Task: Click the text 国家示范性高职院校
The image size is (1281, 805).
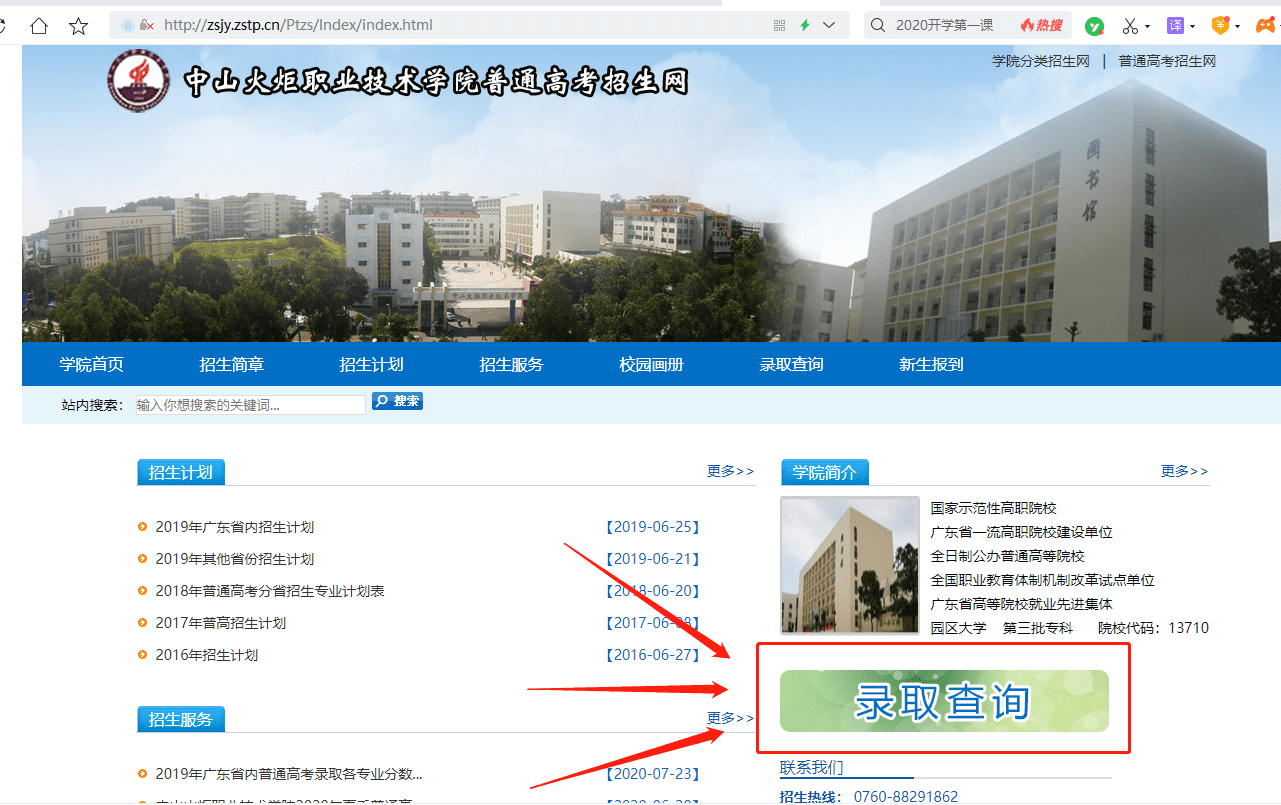Action: [994, 508]
